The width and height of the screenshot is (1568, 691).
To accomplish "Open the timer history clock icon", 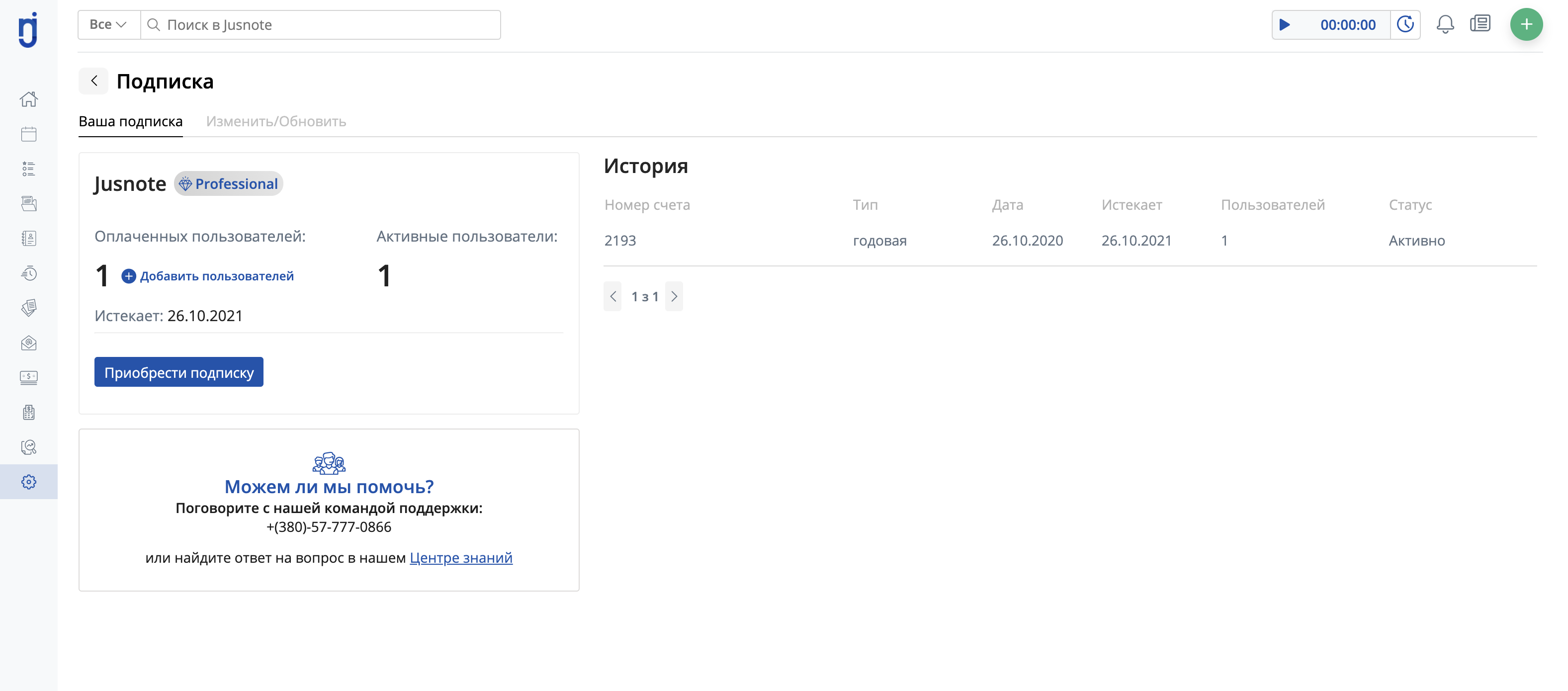I will pyautogui.click(x=1405, y=25).
